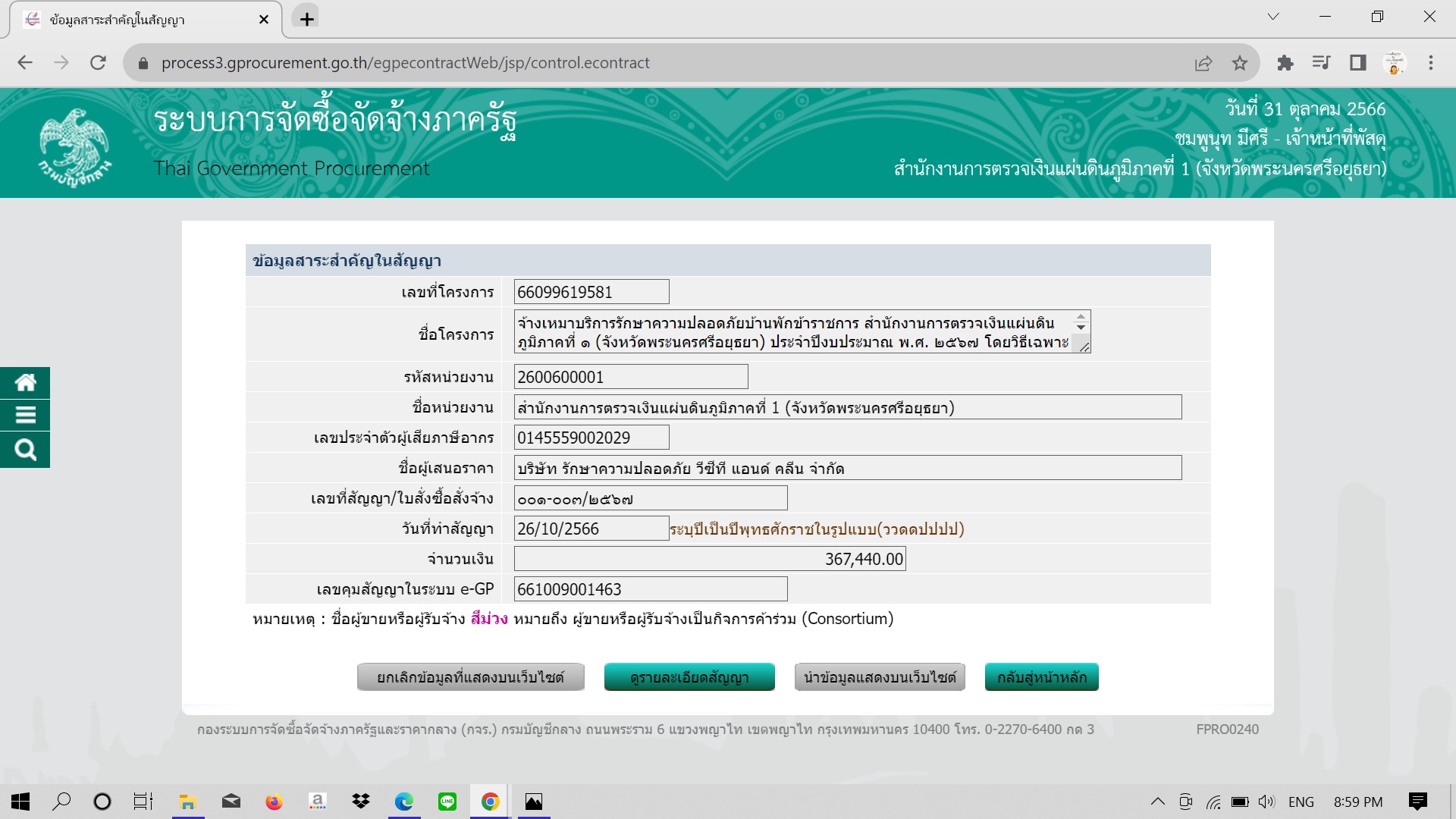The image size is (1456, 819).
Task: Open the browser extensions puzzle icon
Action: pos(1286,63)
